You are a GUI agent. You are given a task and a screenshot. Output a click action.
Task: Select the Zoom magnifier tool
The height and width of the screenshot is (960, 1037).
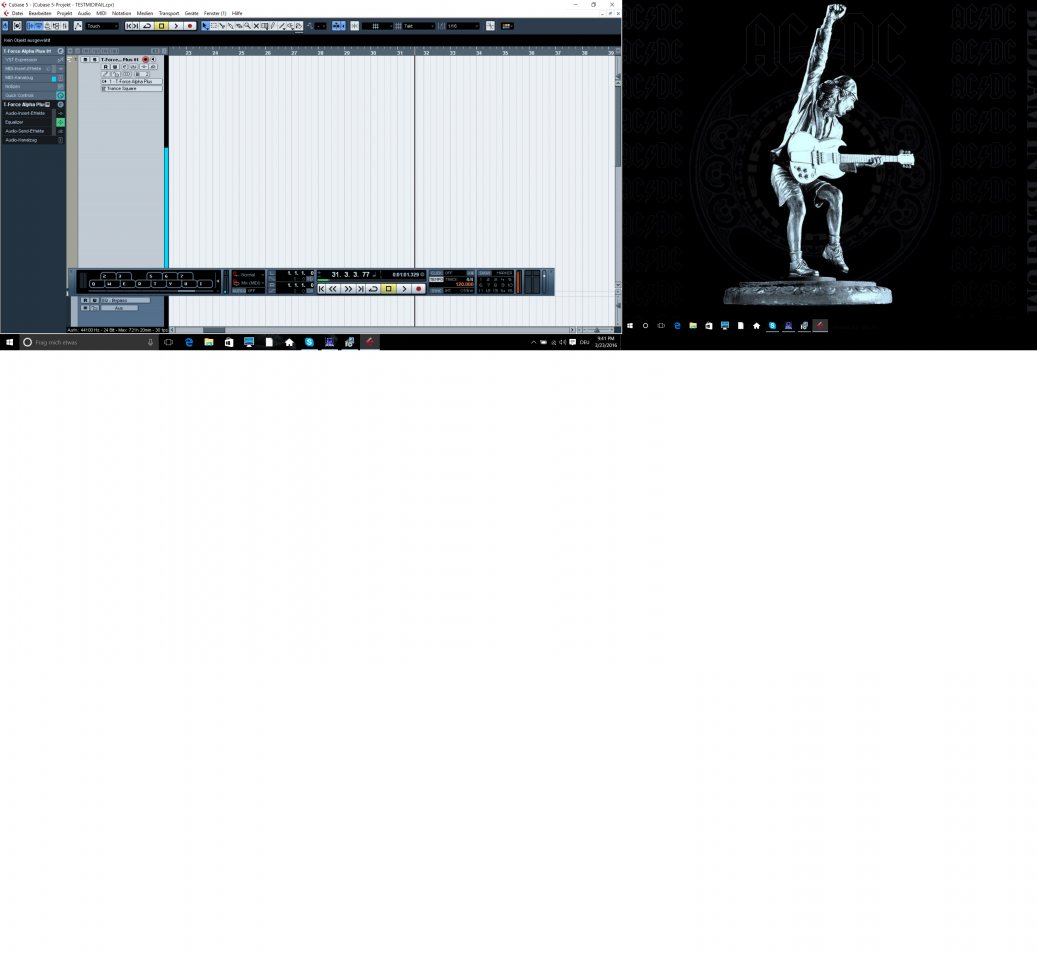pyautogui.click(x=247, y=26)
